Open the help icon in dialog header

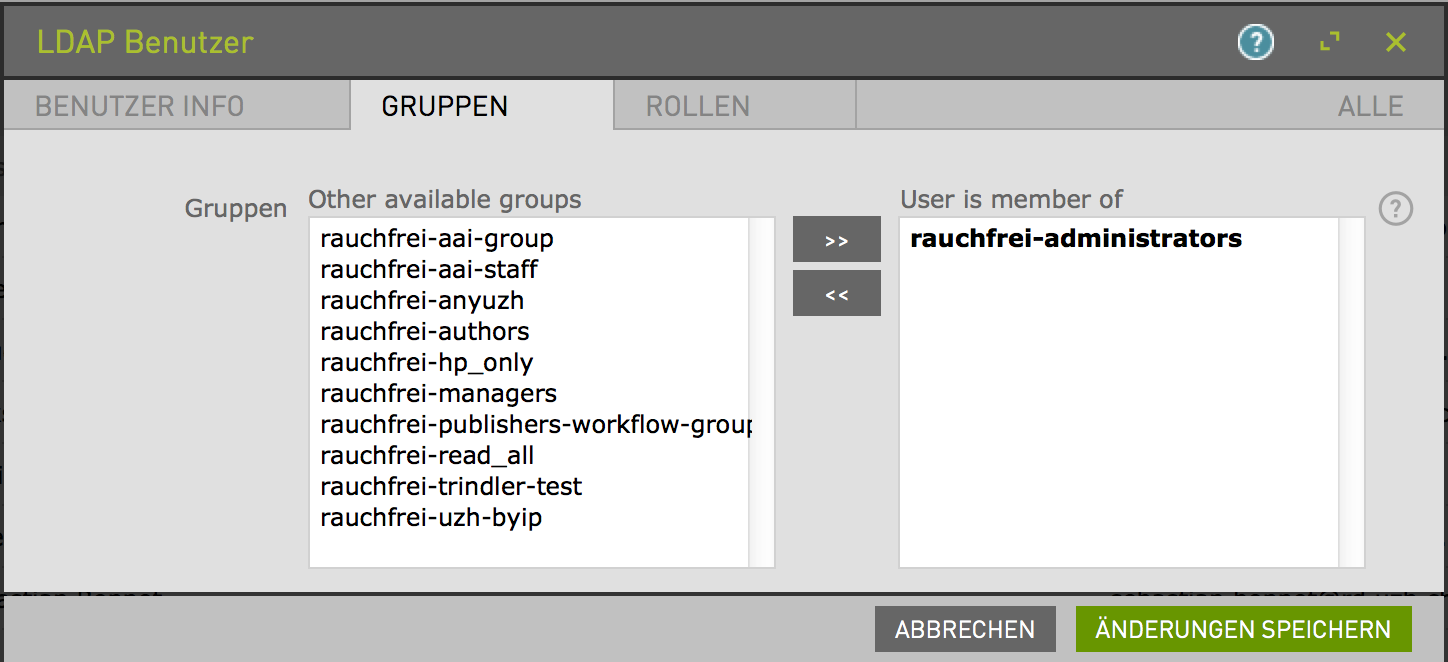[1255, 42]
